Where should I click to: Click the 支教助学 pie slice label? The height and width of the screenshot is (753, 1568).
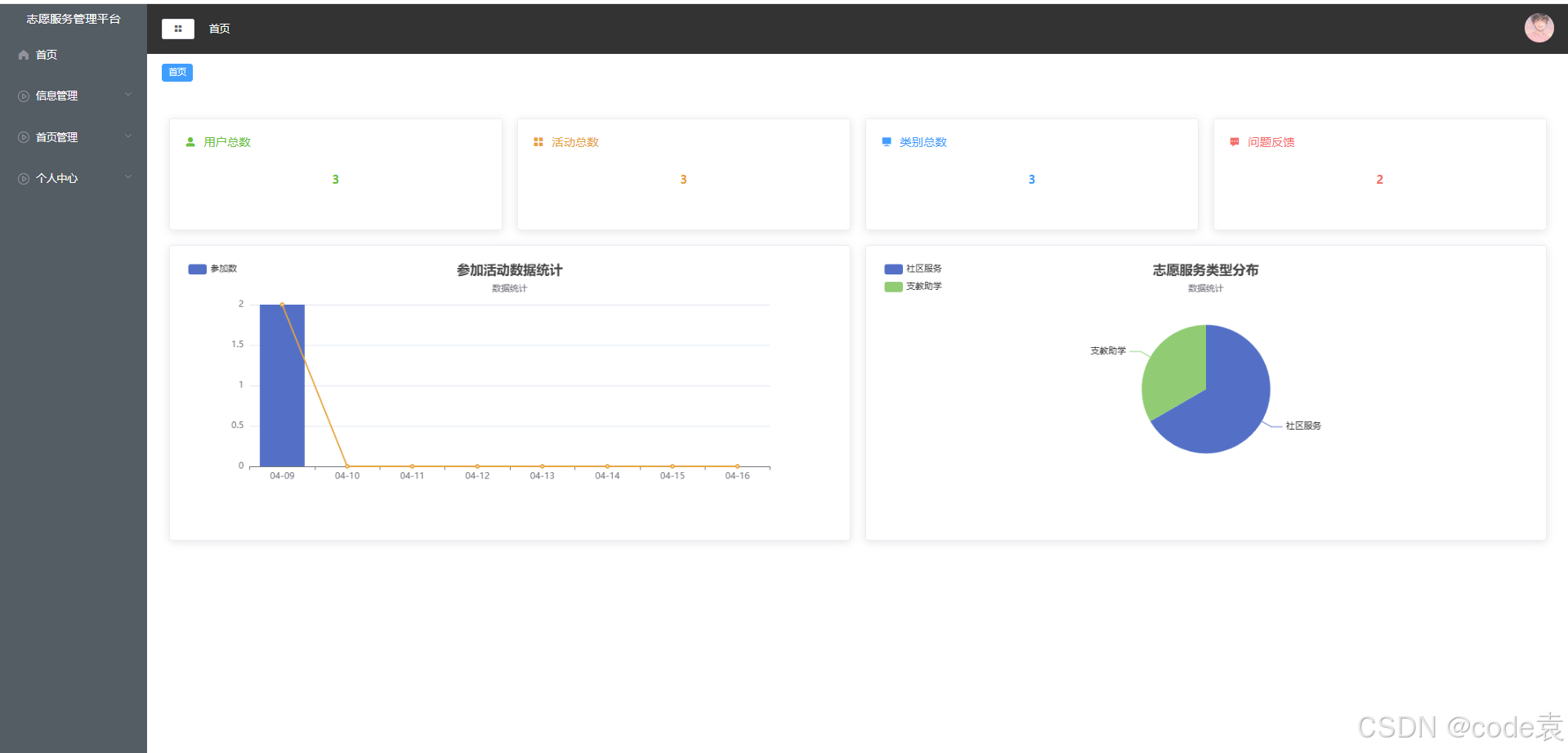1108,351
